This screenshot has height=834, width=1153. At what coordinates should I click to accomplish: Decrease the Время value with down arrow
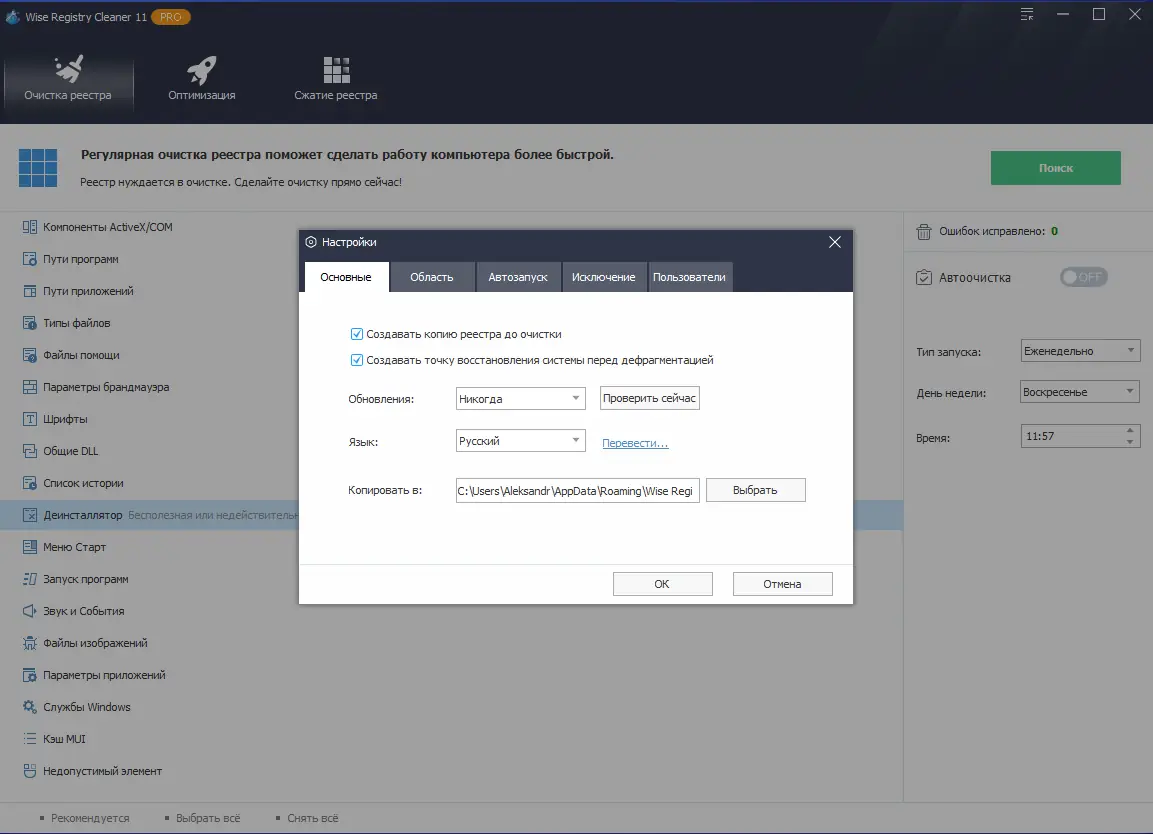(x=1130, y=442)
